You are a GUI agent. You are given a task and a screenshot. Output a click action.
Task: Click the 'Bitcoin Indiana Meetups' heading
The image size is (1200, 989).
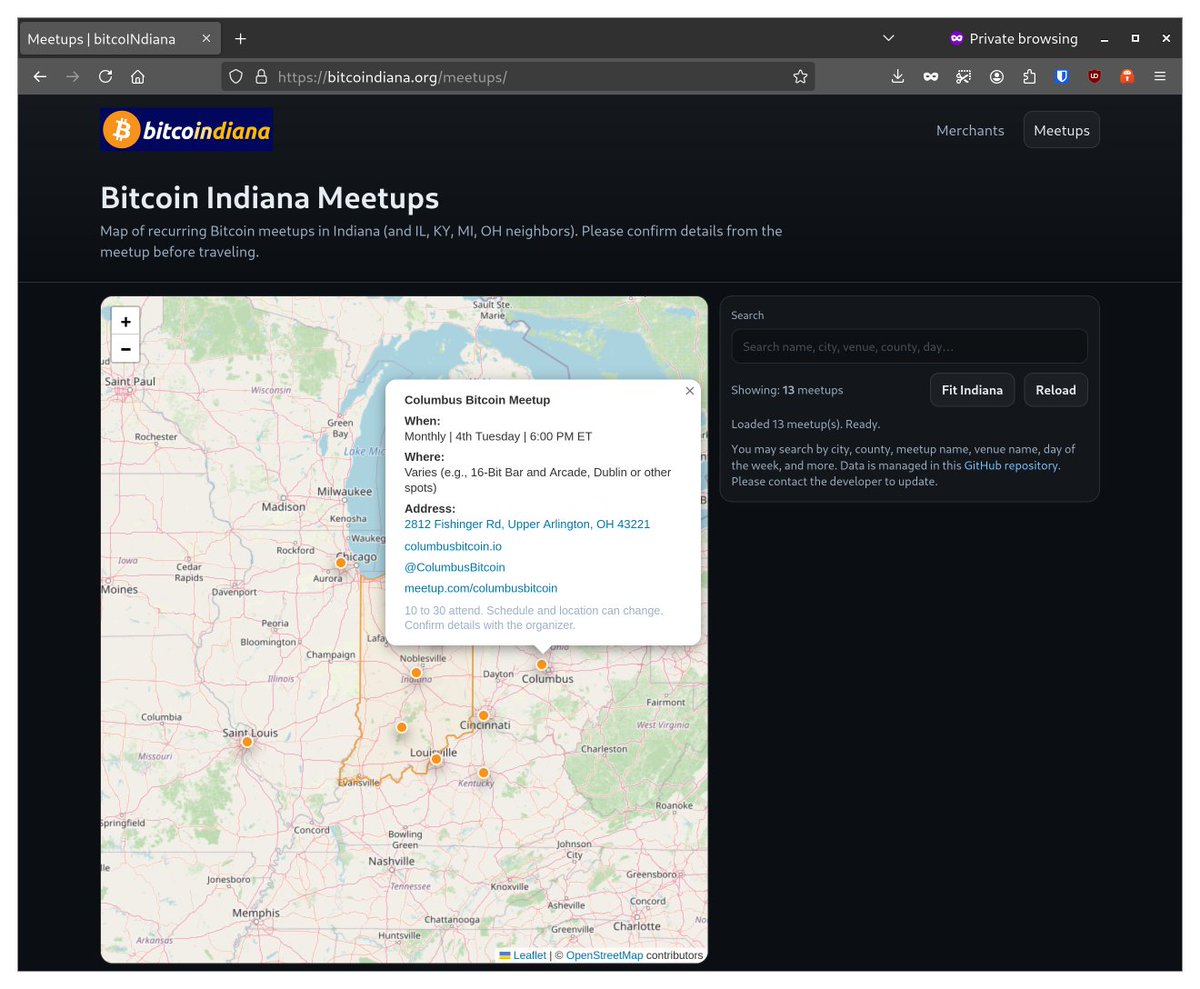pyautogui.click(x=269, y=197)
